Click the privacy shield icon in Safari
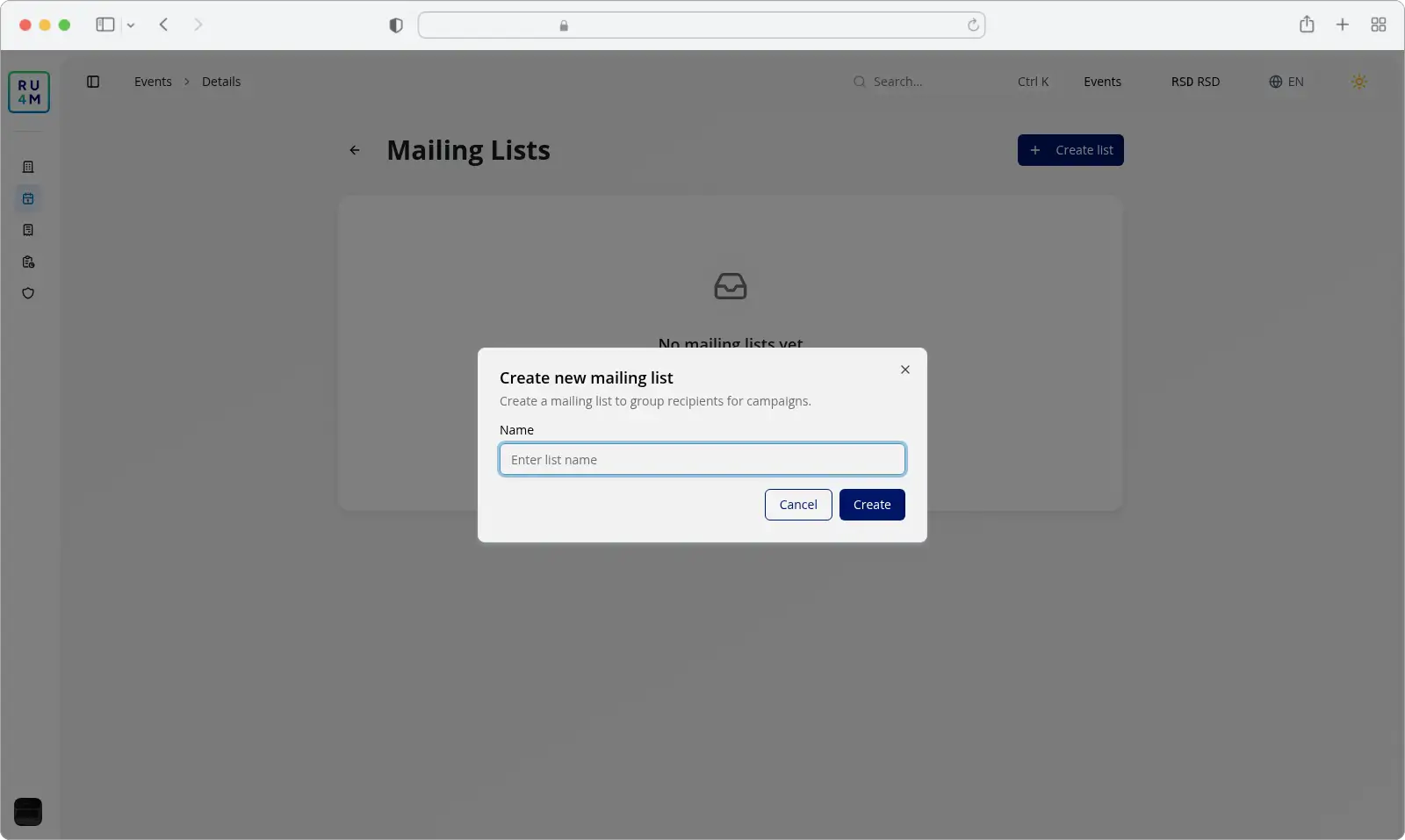 pos(396,25)
